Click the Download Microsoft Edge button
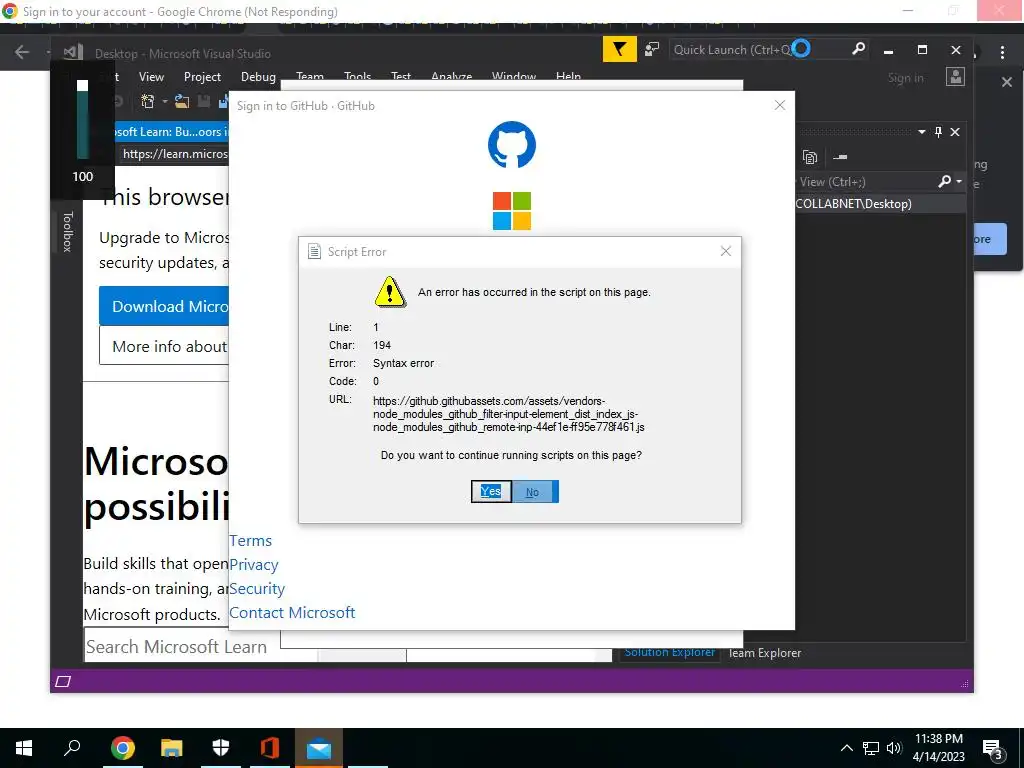The width and height of the screenshot is (1024, 768). [164, 306]
